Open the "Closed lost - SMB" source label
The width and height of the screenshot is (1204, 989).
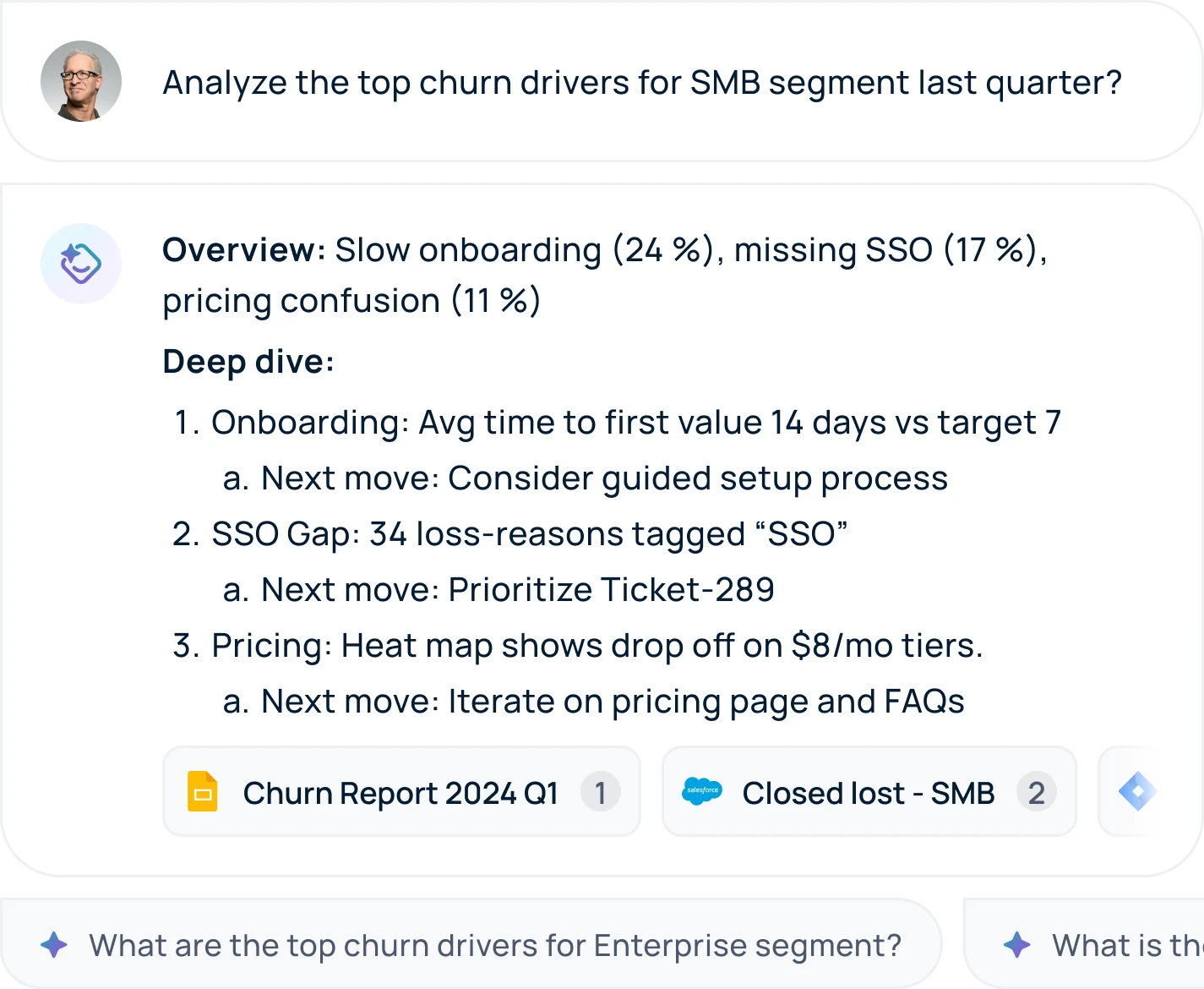(x=868, y=793)
